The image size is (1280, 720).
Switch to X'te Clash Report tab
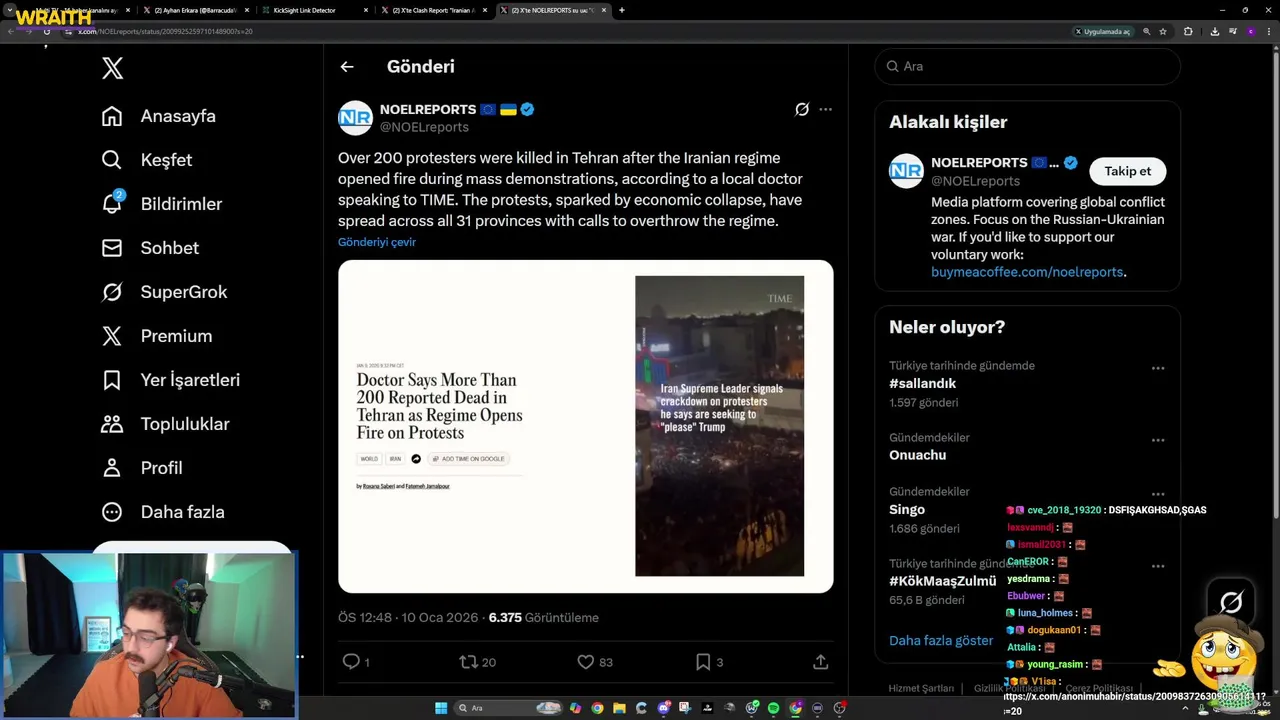click(433, 10)
